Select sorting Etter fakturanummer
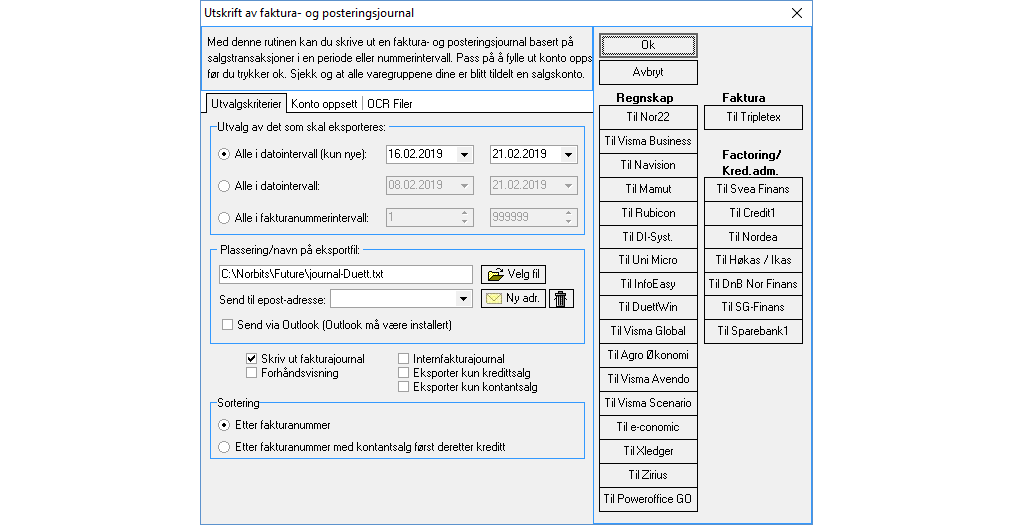1013x525 pixels. tap(224, 425)
